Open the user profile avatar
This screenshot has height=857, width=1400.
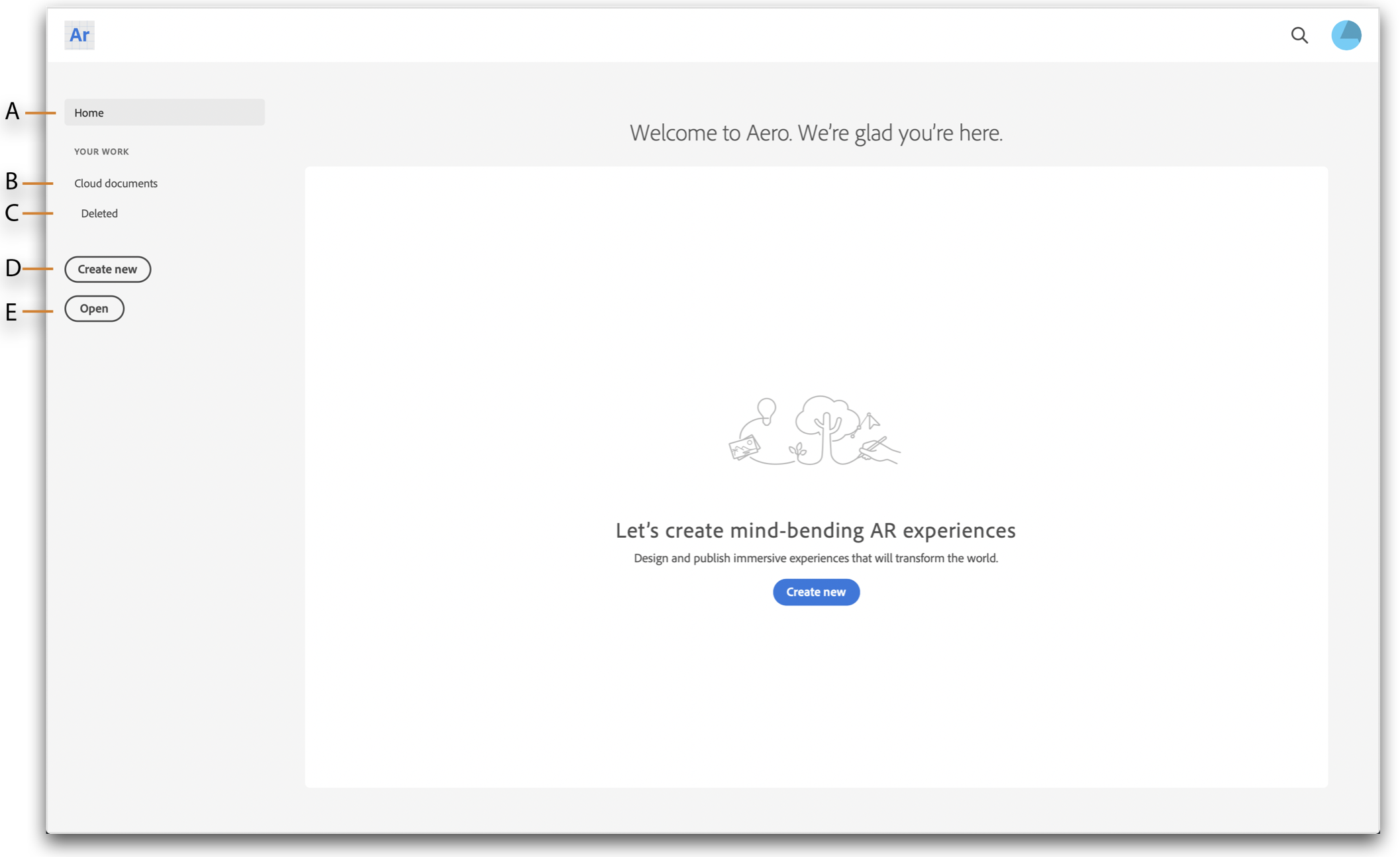pos(1346,35)
